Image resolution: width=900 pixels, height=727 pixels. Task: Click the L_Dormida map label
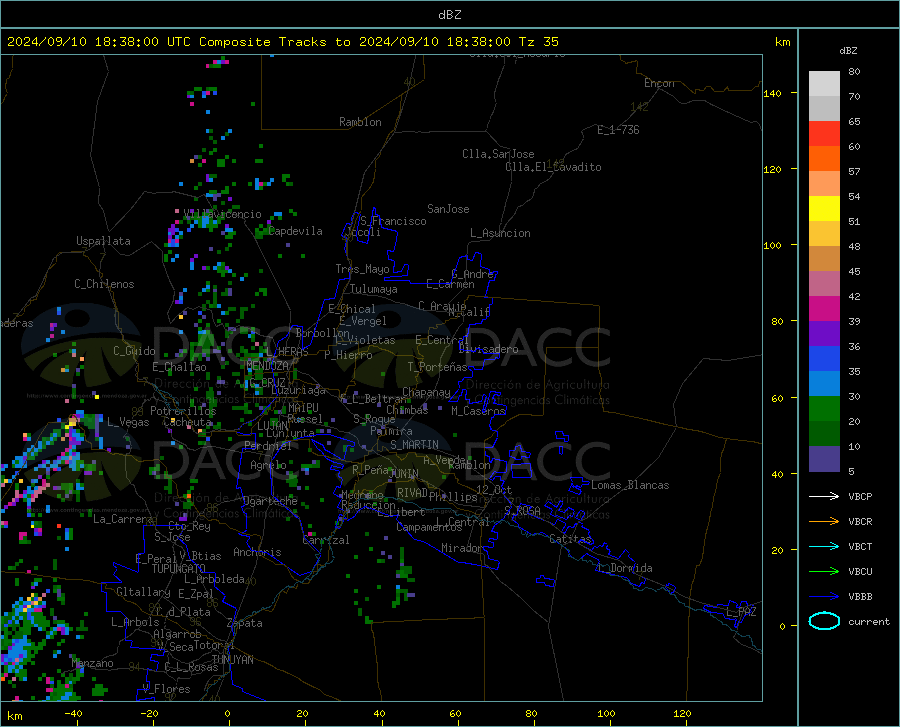pos(624,568)
